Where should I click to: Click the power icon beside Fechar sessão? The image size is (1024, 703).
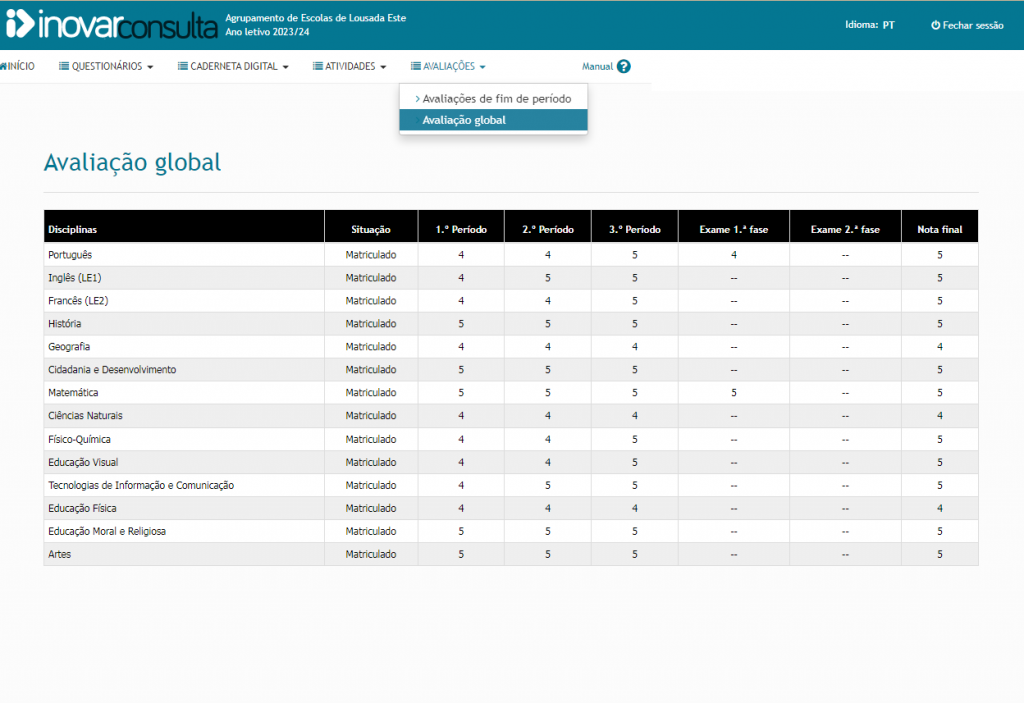[x=935, y=25]
